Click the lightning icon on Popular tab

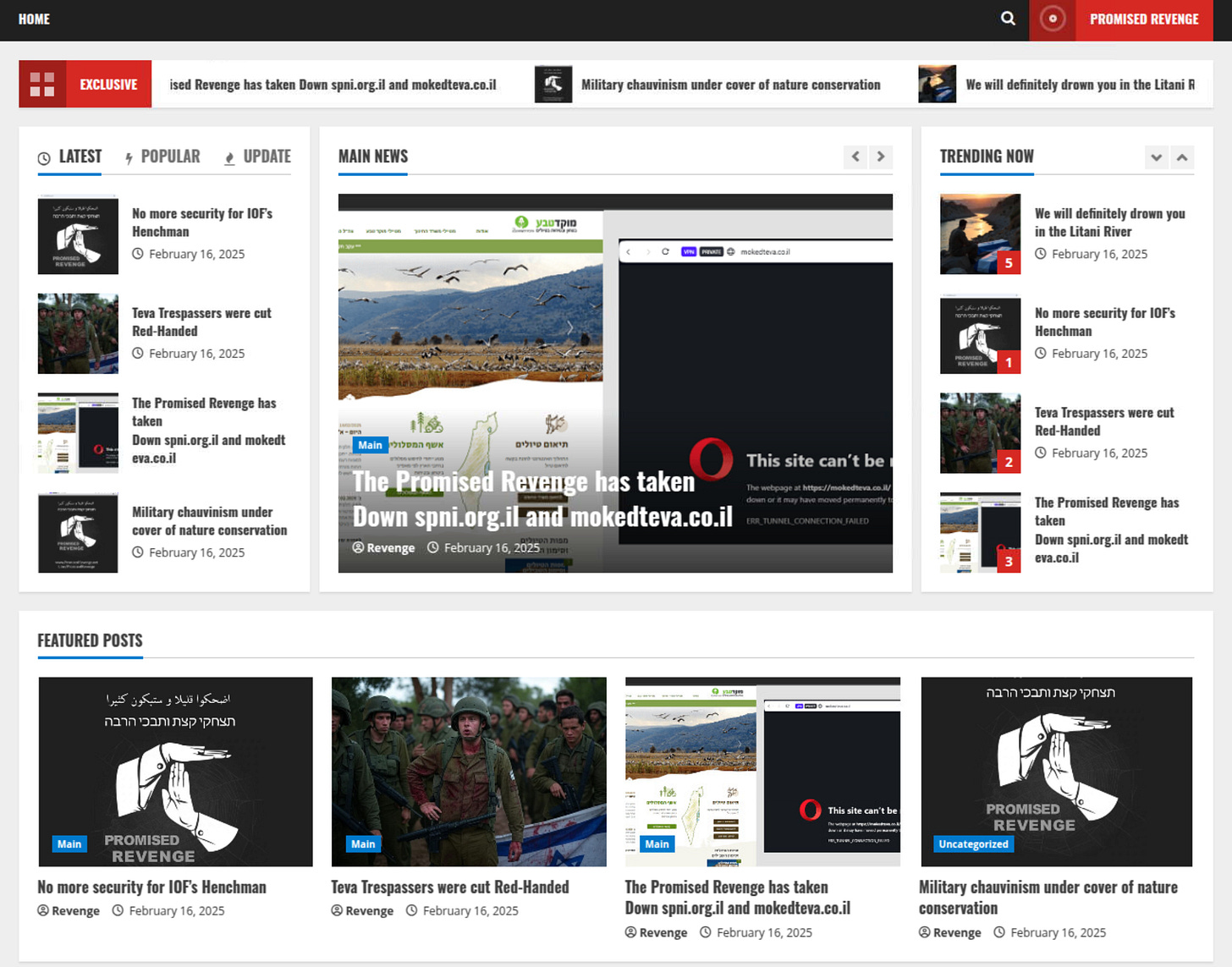coord(129,158)
